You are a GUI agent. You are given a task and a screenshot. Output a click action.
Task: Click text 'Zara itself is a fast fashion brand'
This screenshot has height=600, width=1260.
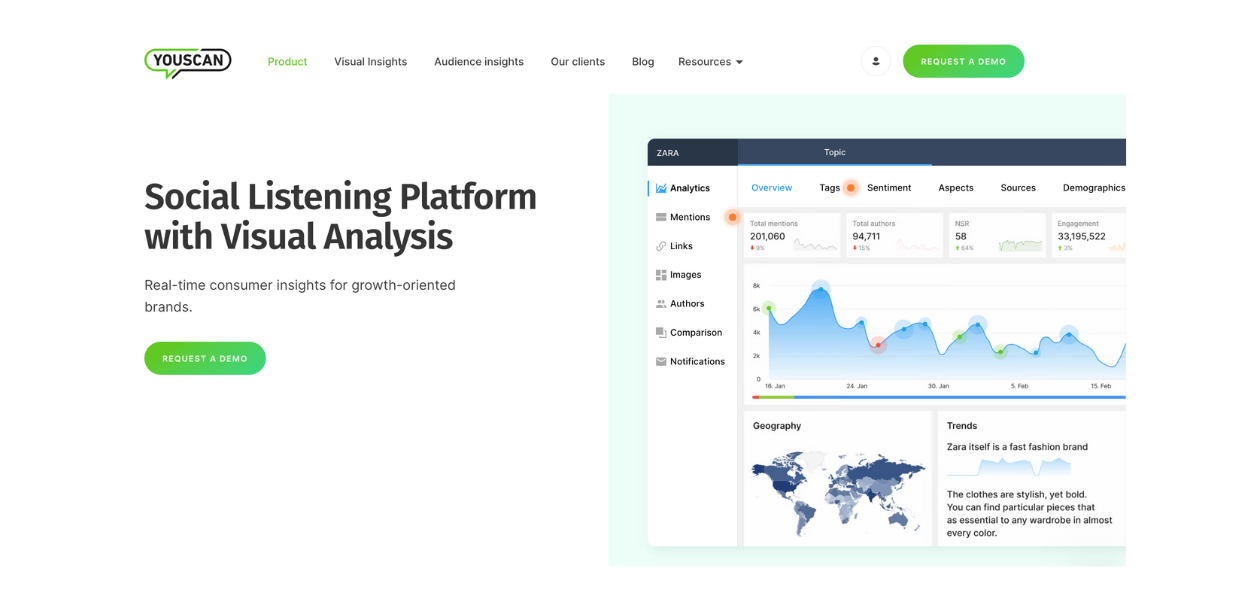pos(1017,447)
